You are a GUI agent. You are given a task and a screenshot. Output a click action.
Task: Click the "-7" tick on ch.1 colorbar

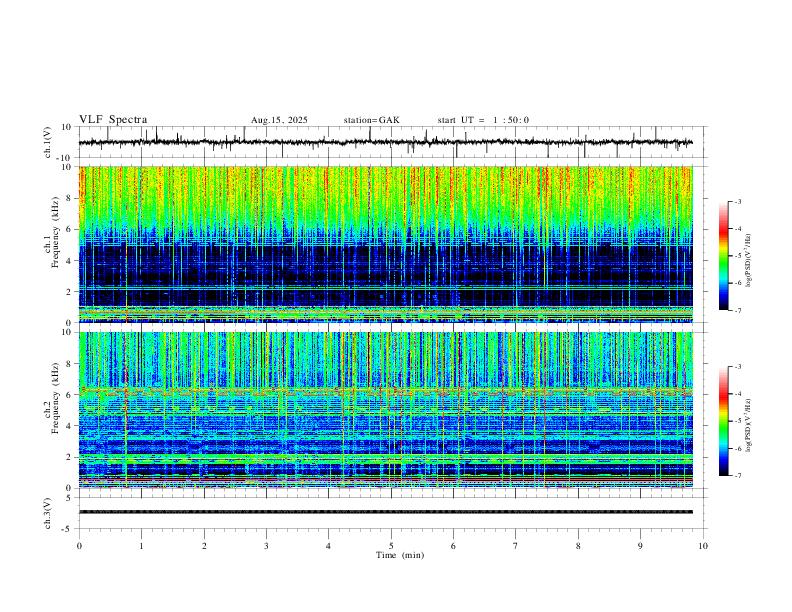pos(737,311)
